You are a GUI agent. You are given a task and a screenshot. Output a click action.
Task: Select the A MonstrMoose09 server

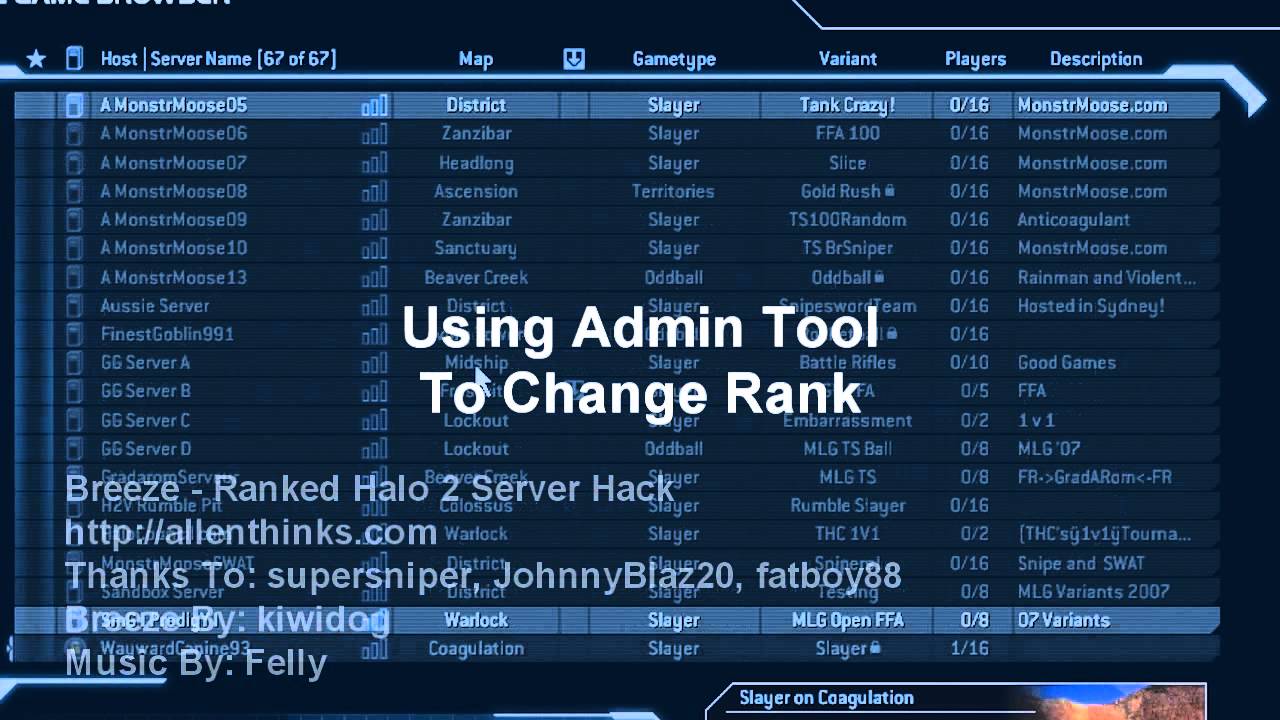(617, 220)
